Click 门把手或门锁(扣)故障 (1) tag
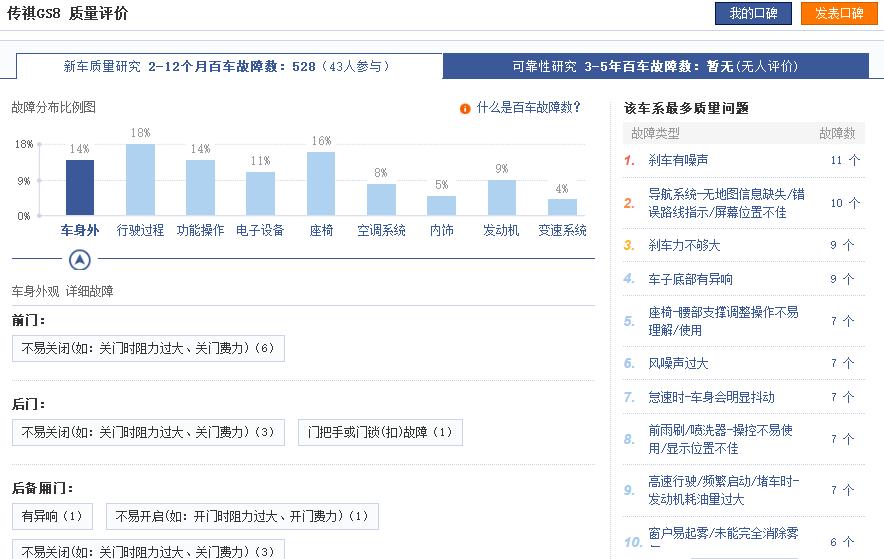This screenshot has height=559, width=884. tap(380, 432)
